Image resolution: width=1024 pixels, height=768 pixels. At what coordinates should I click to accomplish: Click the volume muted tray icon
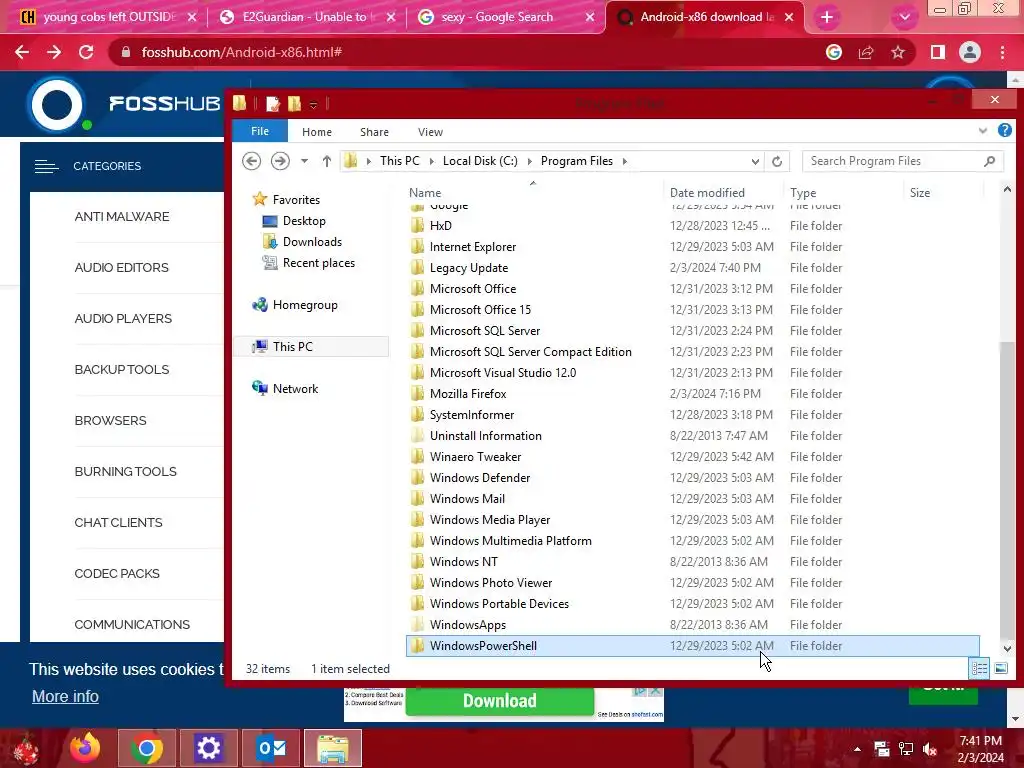(930, 749)
